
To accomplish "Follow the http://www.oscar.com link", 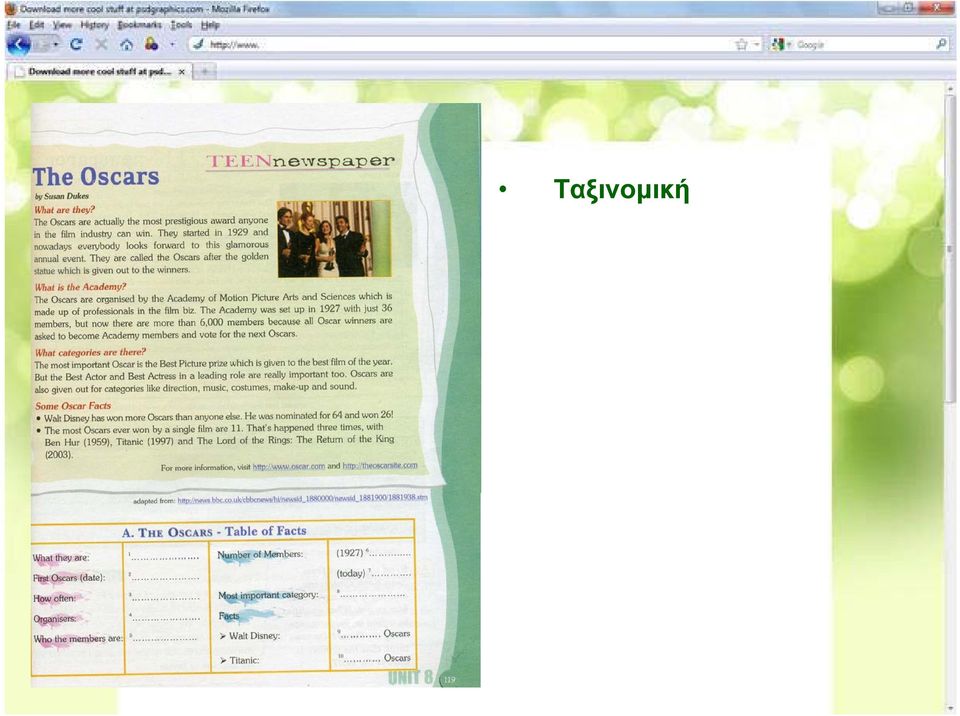I will tap(289, 466).
